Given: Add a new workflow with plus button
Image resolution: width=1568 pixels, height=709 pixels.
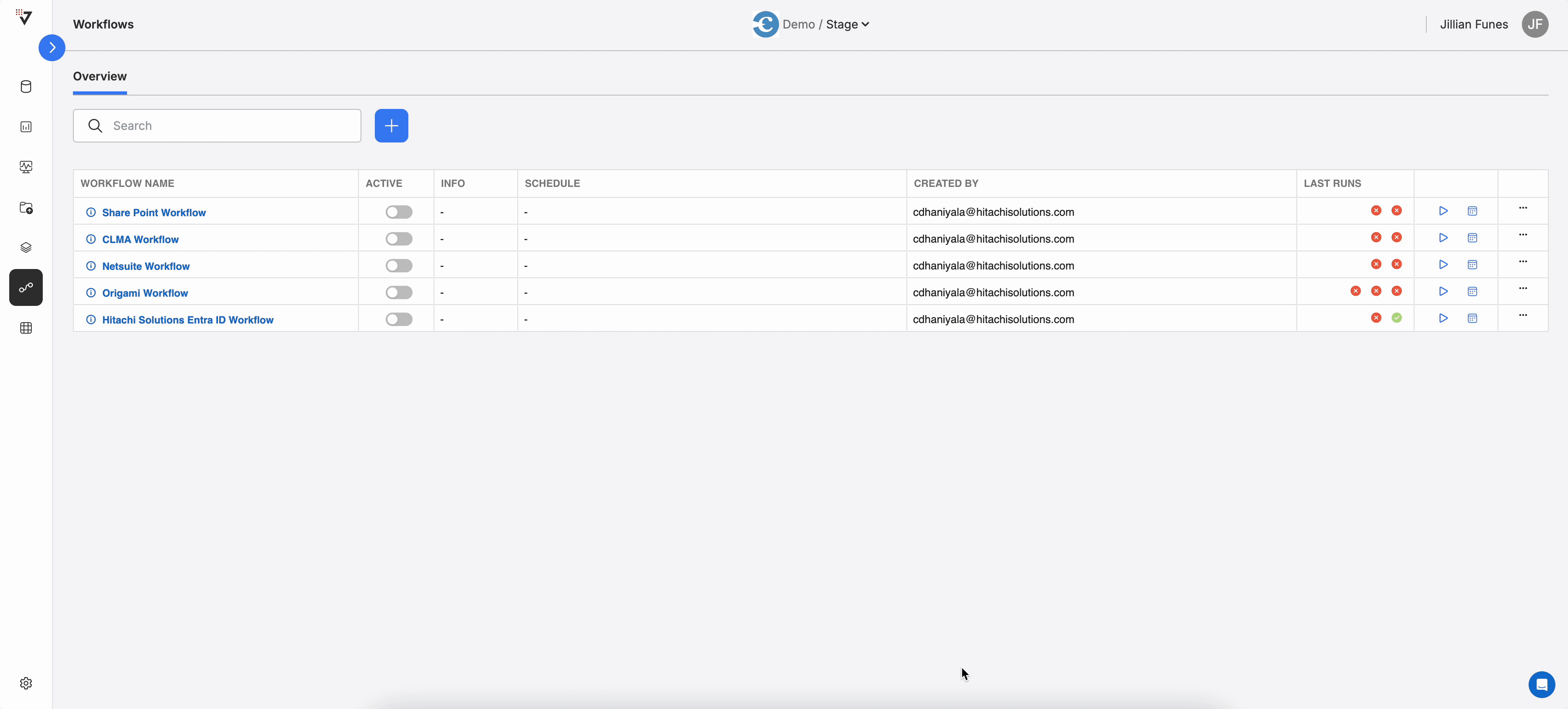Looking at the screenshot, I should [x=391, y=125].
